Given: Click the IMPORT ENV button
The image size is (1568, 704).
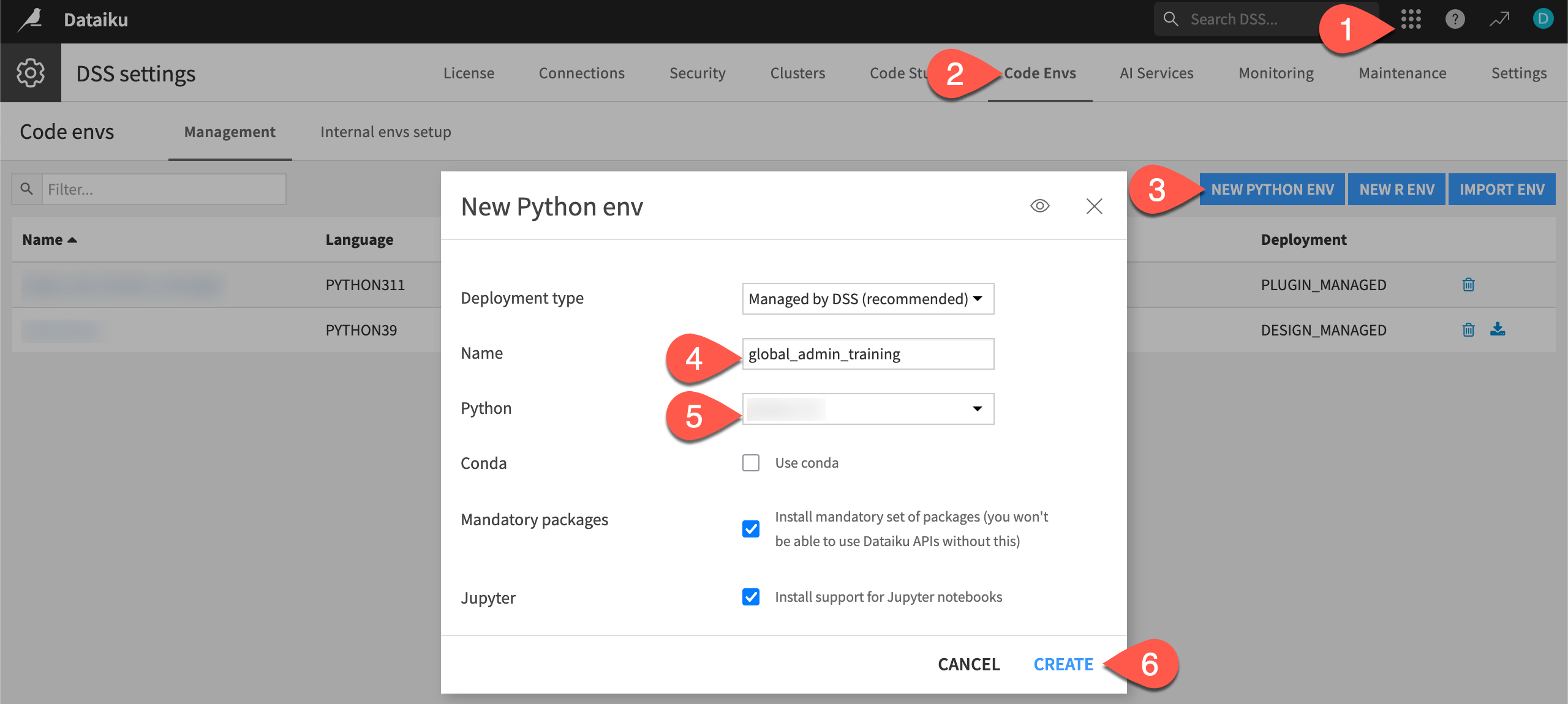Looking at the screenshot, I should point(1501,189).
